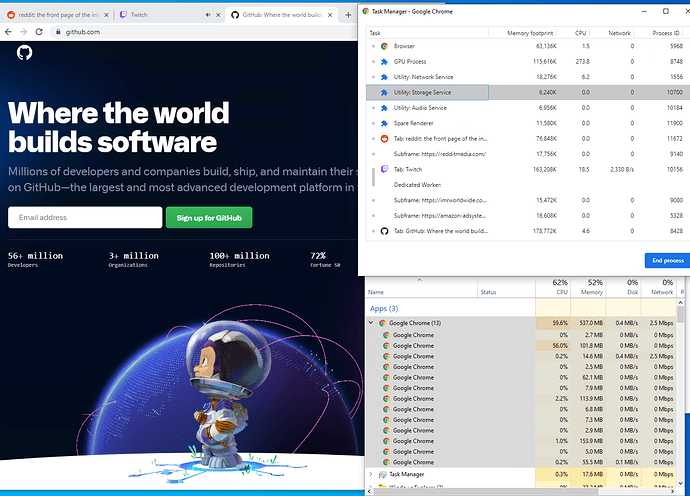
Task: Click reddit icon in Chrome Task Manager list
Action: click(x=384, y=139)
